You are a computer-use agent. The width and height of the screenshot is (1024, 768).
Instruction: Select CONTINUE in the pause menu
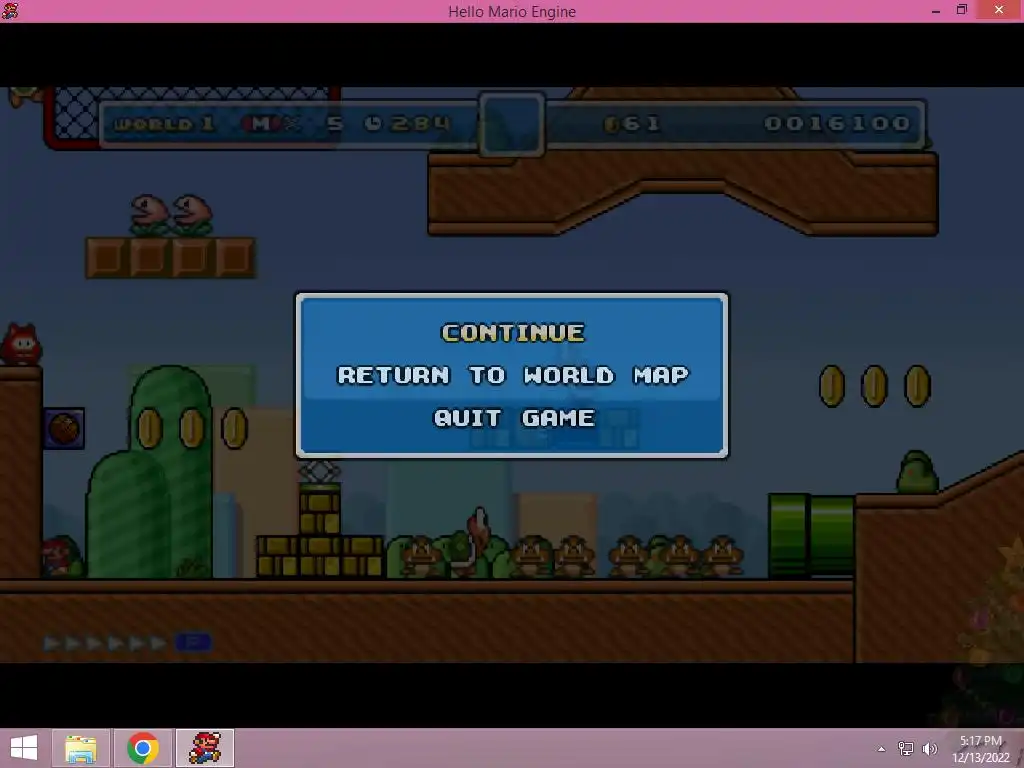pyautogui.click(x=513, y=332)
